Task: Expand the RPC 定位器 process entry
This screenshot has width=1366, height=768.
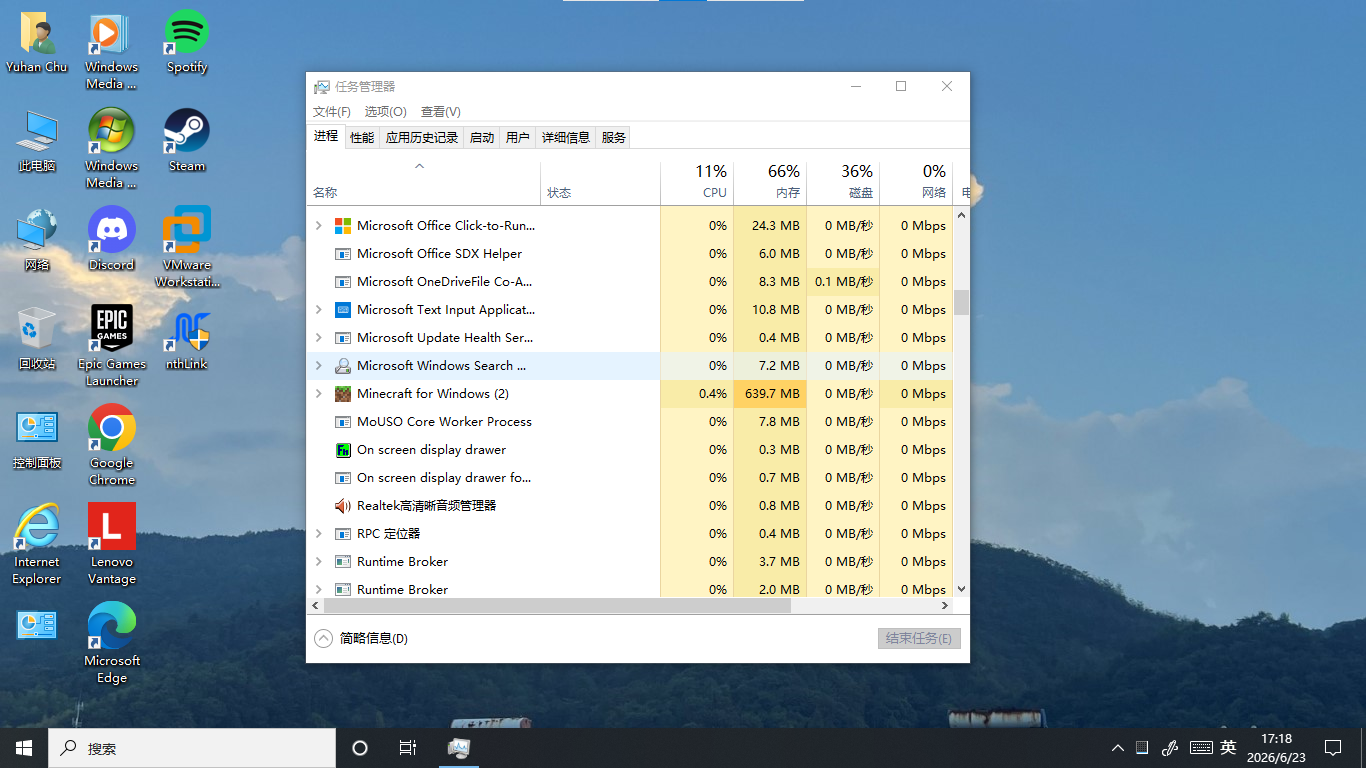Action: [x=319, y=534]
